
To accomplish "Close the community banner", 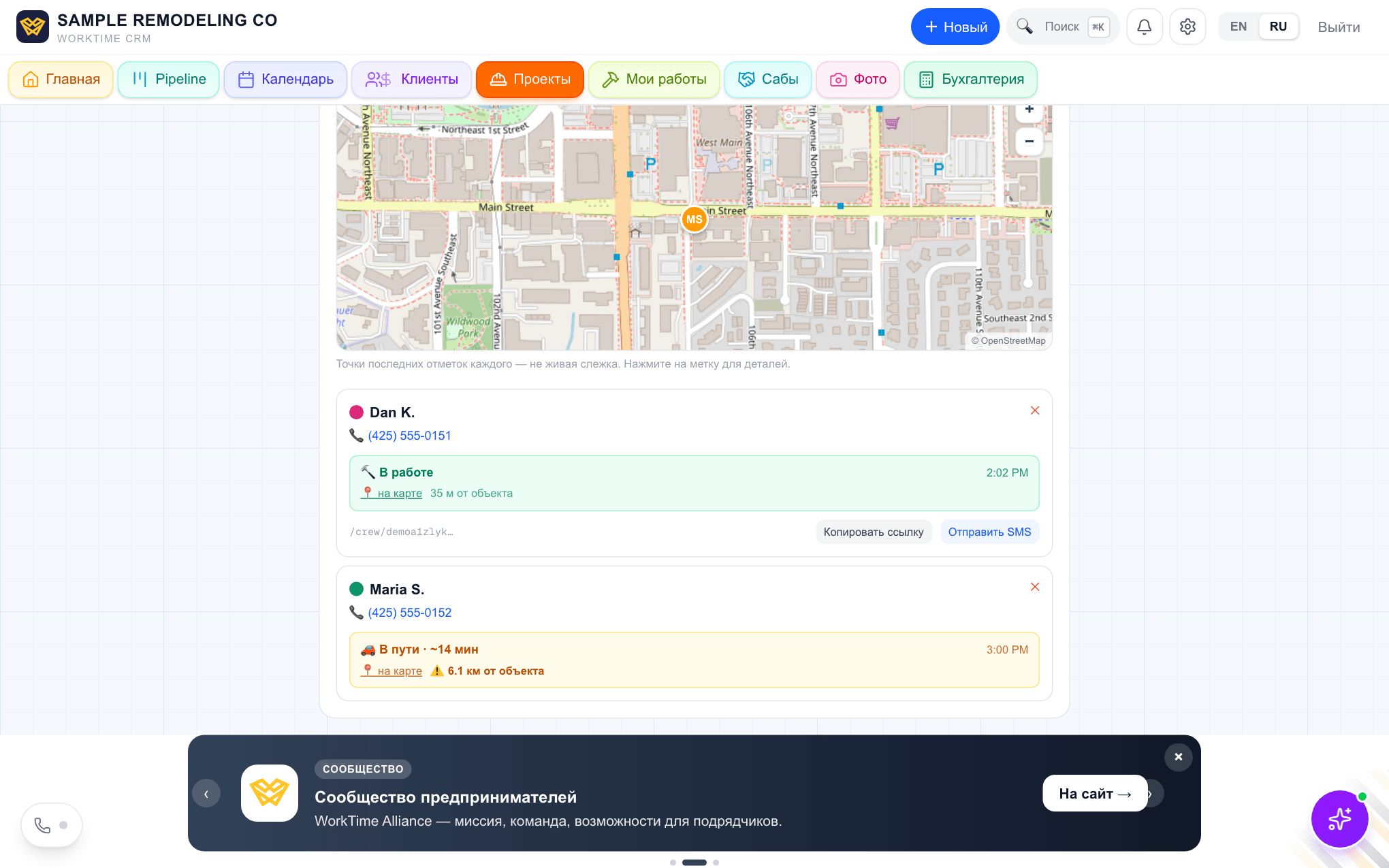I will (1179, 757).
